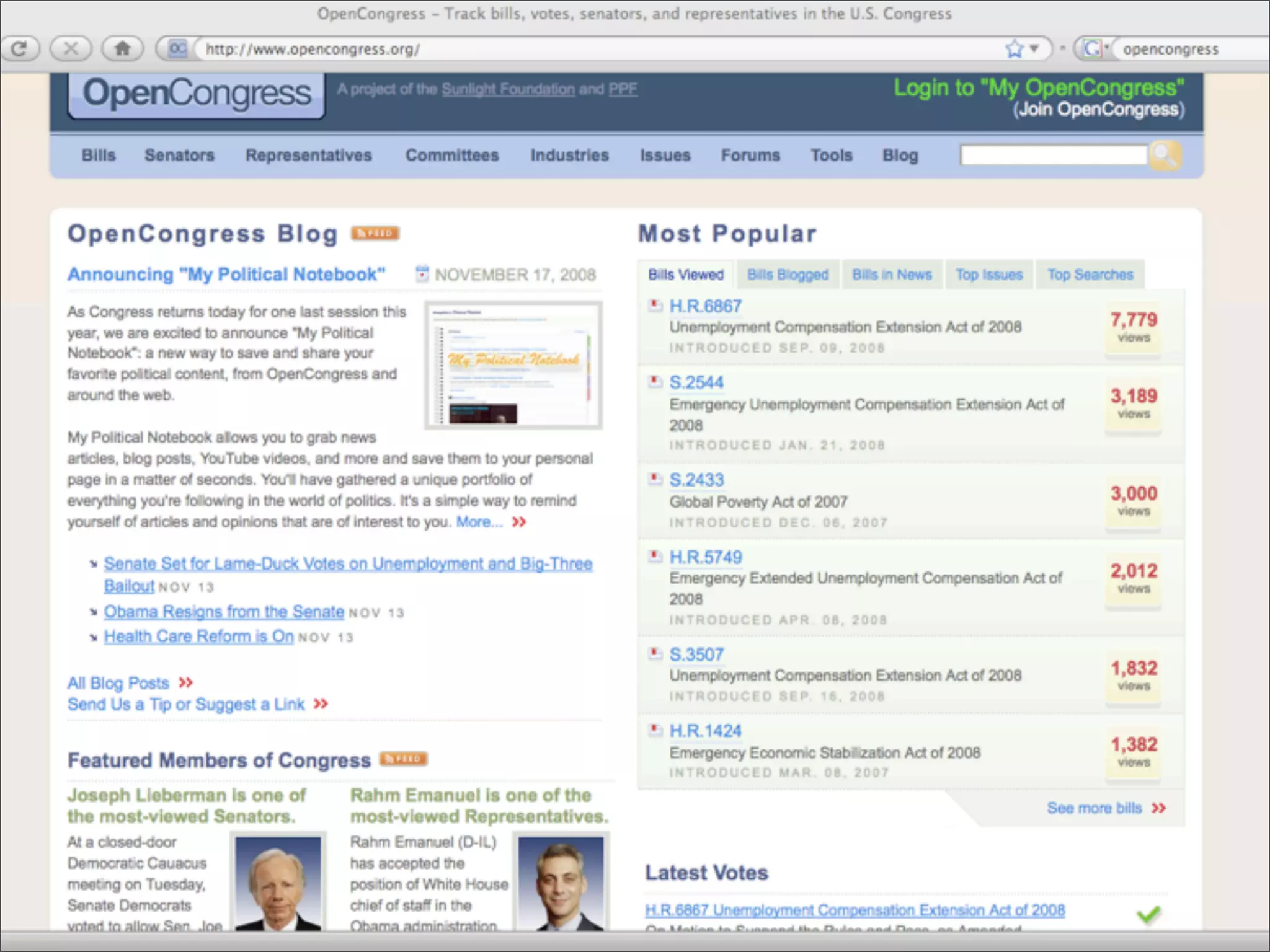Open My Political Notebook screenshot thumbnail
The image size is (1270, 952).
pos(513,366)
